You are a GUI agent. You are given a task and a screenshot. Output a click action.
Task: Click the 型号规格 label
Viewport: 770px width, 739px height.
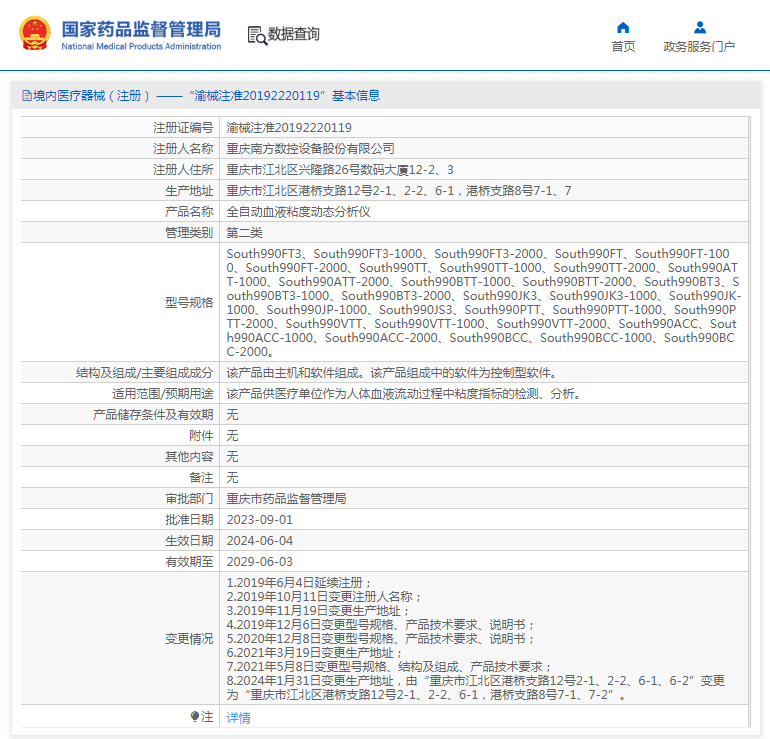(x=189, y=302)
